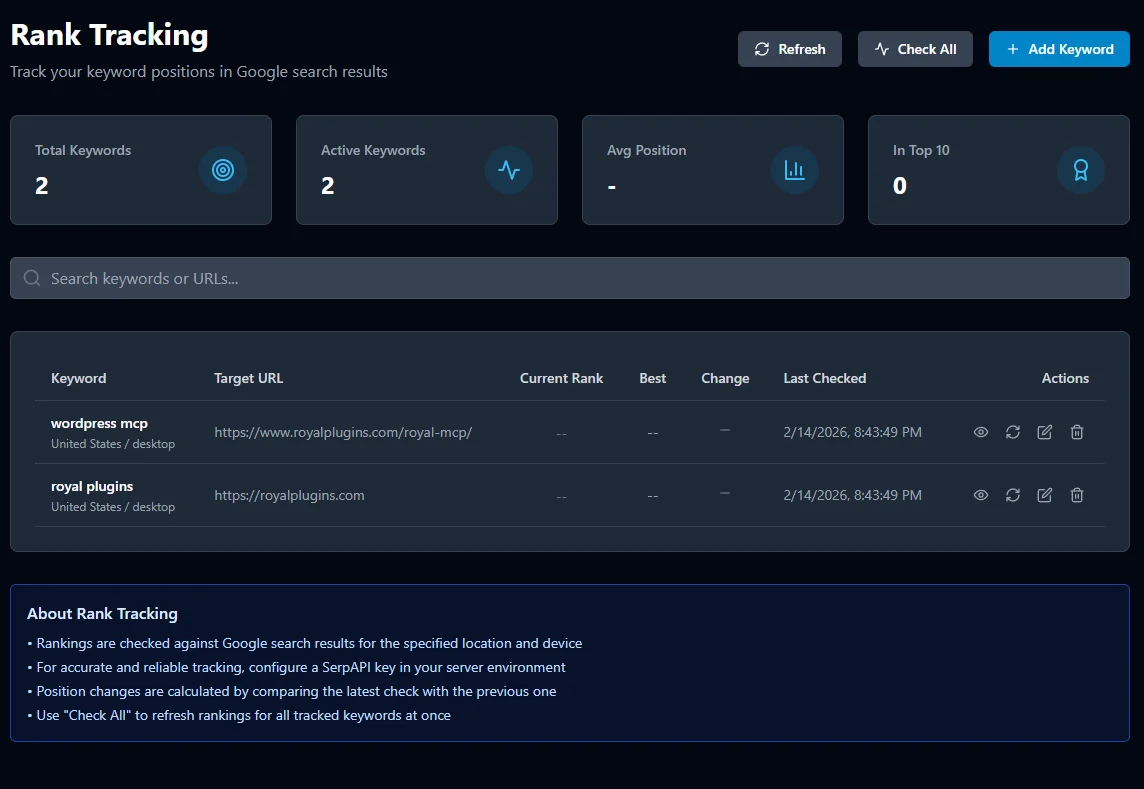The image size is (1144, 789).
Task: Re-check ranking for royal plugins keyword
Action: click(1012, 495)
